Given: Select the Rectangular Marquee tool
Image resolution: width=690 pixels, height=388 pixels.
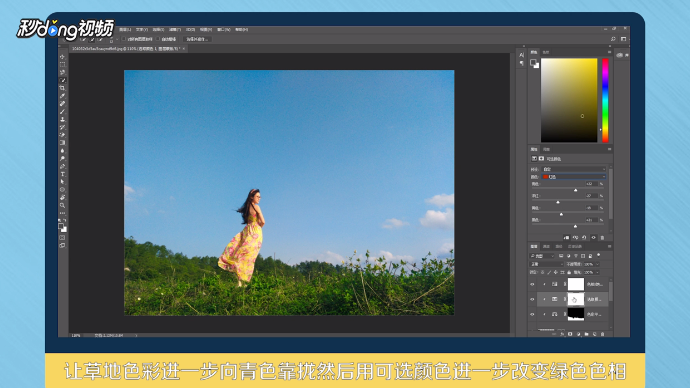Looking at the screenshot, I should click(62, 65).
